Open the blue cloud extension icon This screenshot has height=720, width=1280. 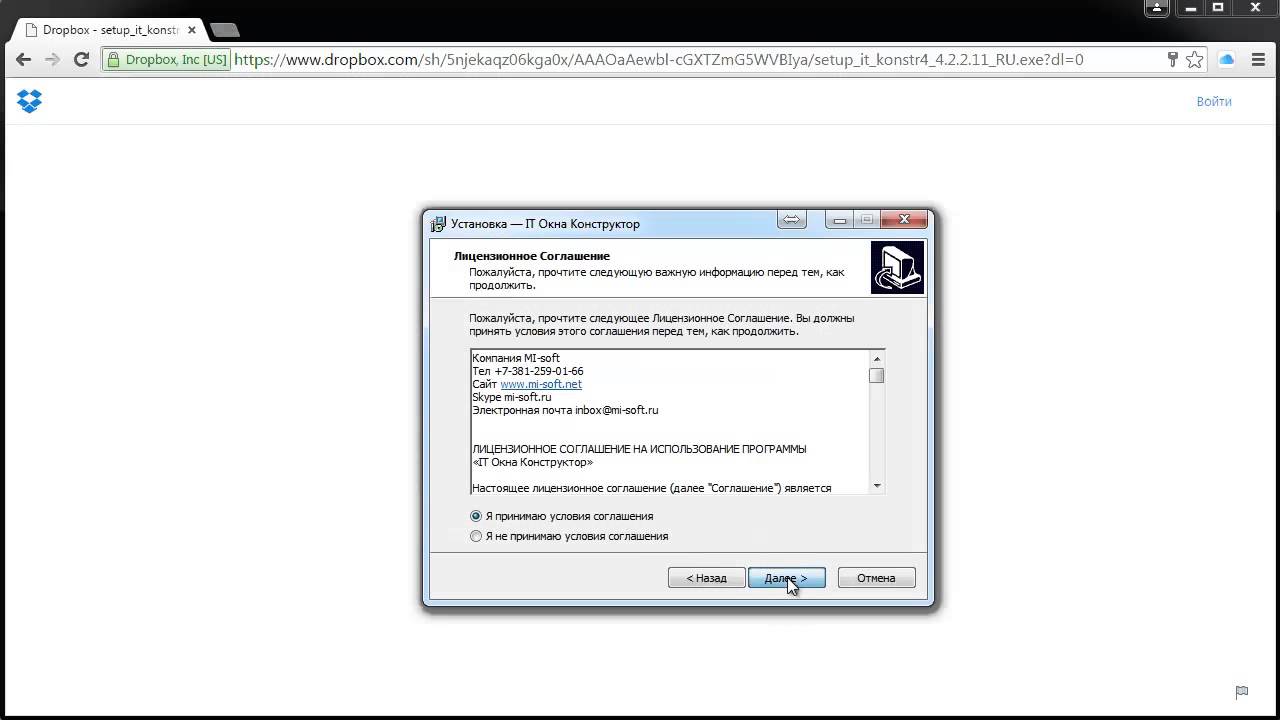coord(1227,60)
